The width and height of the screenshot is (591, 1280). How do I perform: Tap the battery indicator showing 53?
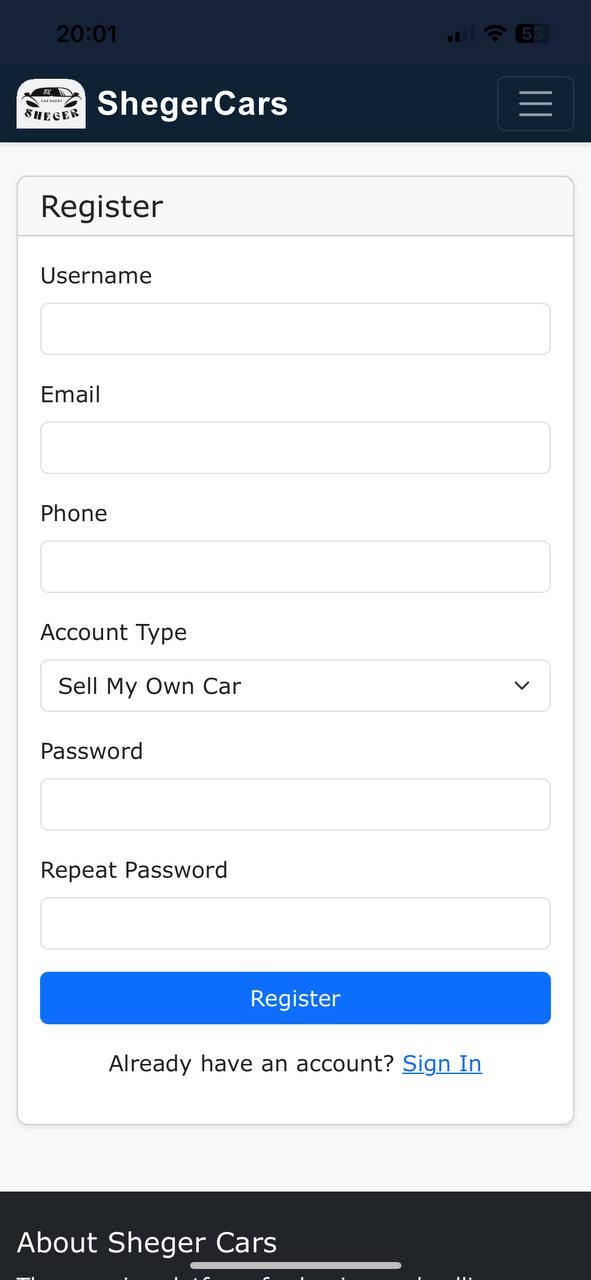point(532,33)
